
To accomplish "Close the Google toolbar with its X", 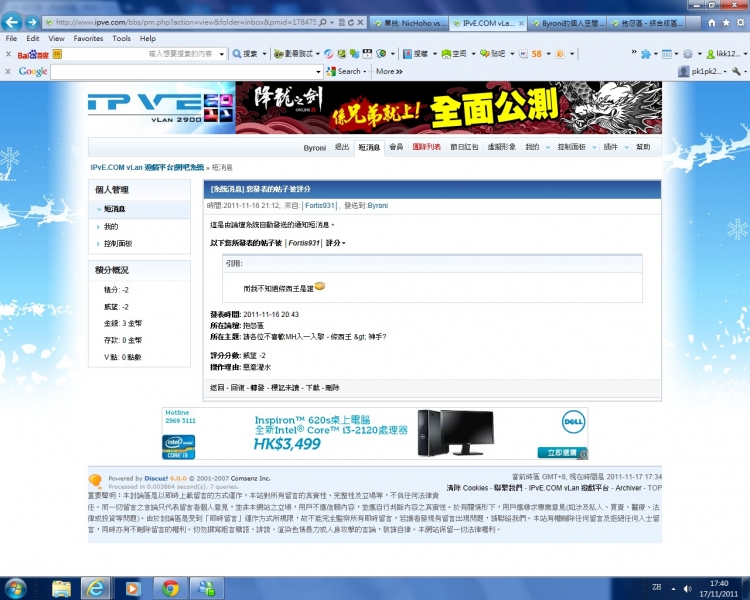I will pyautogui.click(x=8, y=71).
